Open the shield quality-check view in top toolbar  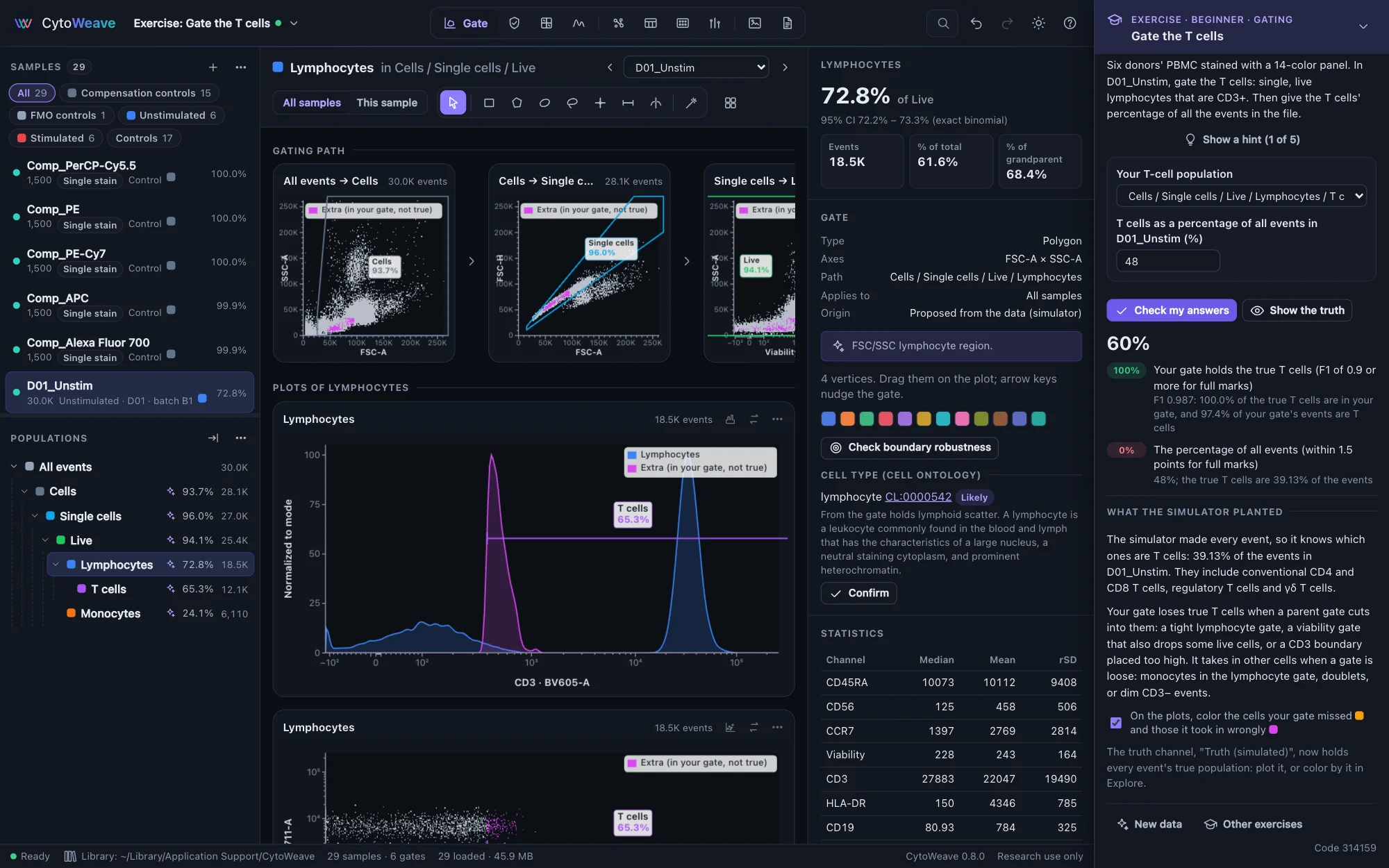[514, 23]
